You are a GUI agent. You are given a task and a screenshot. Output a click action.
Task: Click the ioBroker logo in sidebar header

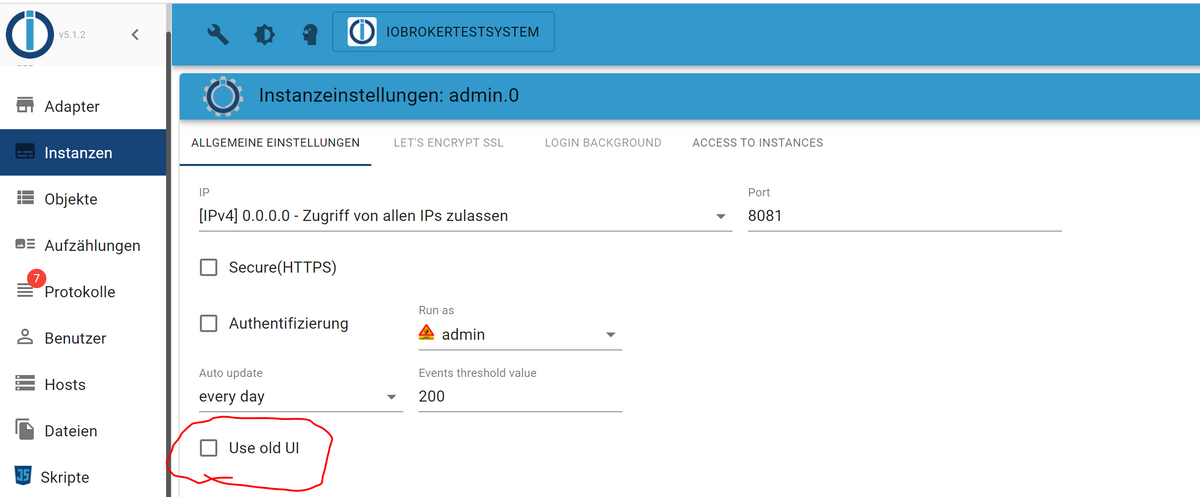click(x=30, y=33)
